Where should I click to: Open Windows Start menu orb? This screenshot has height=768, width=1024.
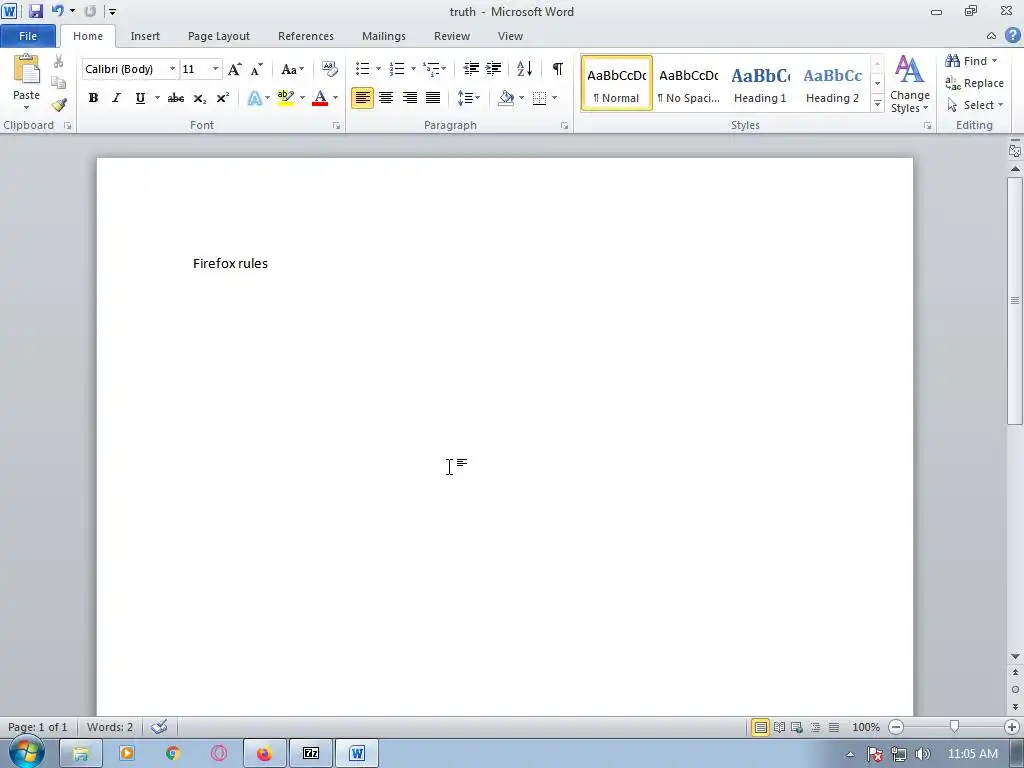[26, 752]
